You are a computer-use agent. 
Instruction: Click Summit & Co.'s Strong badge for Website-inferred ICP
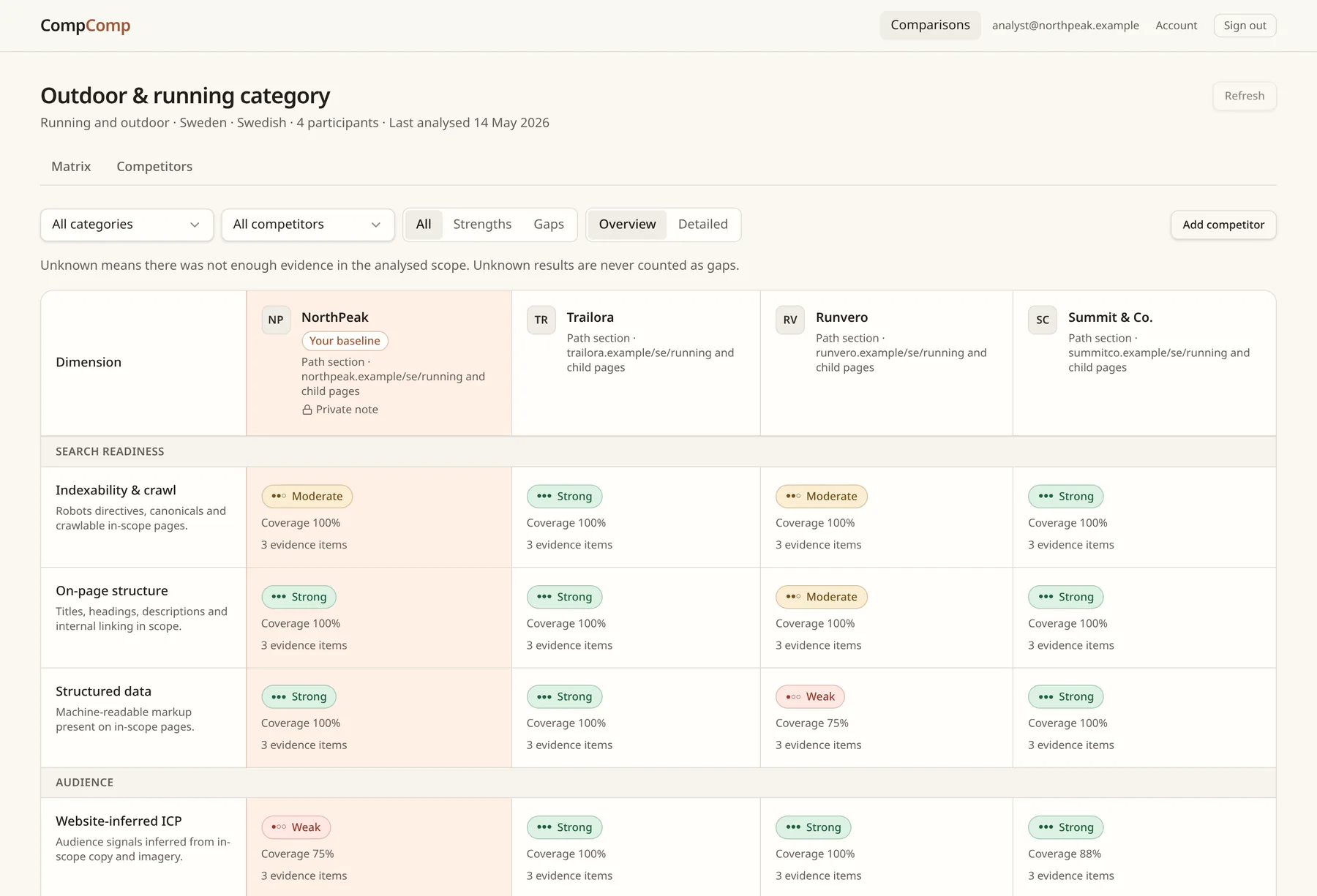(x=1066, y=827)
